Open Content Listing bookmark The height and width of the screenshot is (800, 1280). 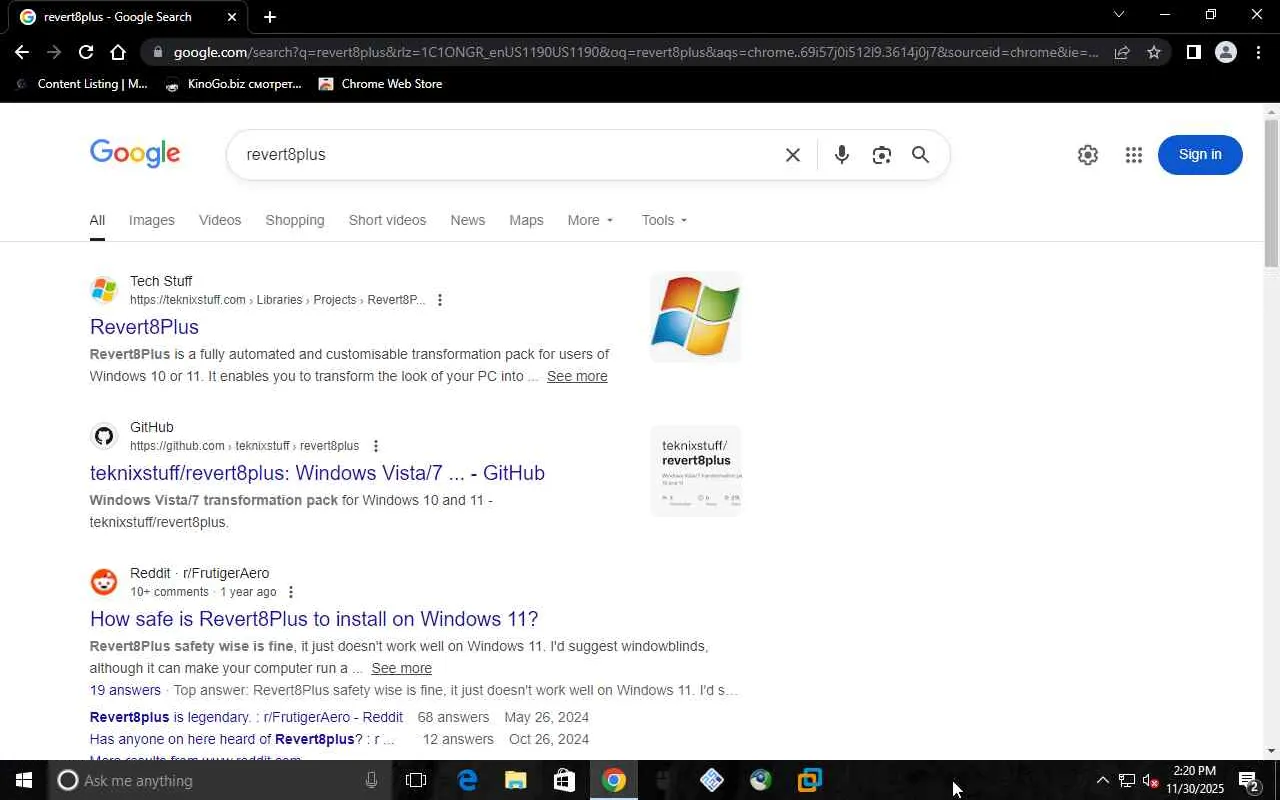click(80, 84)
